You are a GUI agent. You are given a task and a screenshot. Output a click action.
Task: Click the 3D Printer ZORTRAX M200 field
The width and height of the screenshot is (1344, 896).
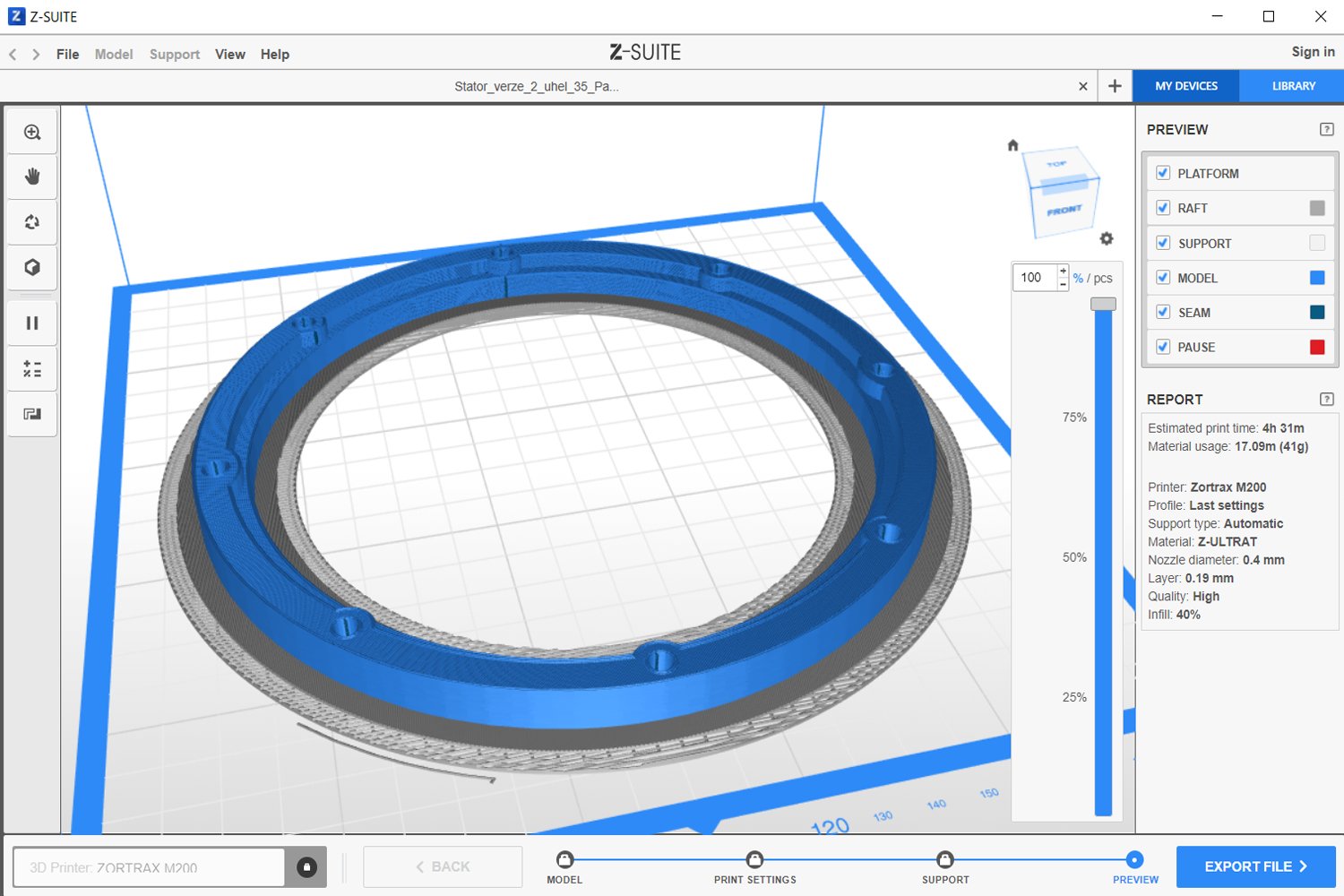[x=149, y=867]
